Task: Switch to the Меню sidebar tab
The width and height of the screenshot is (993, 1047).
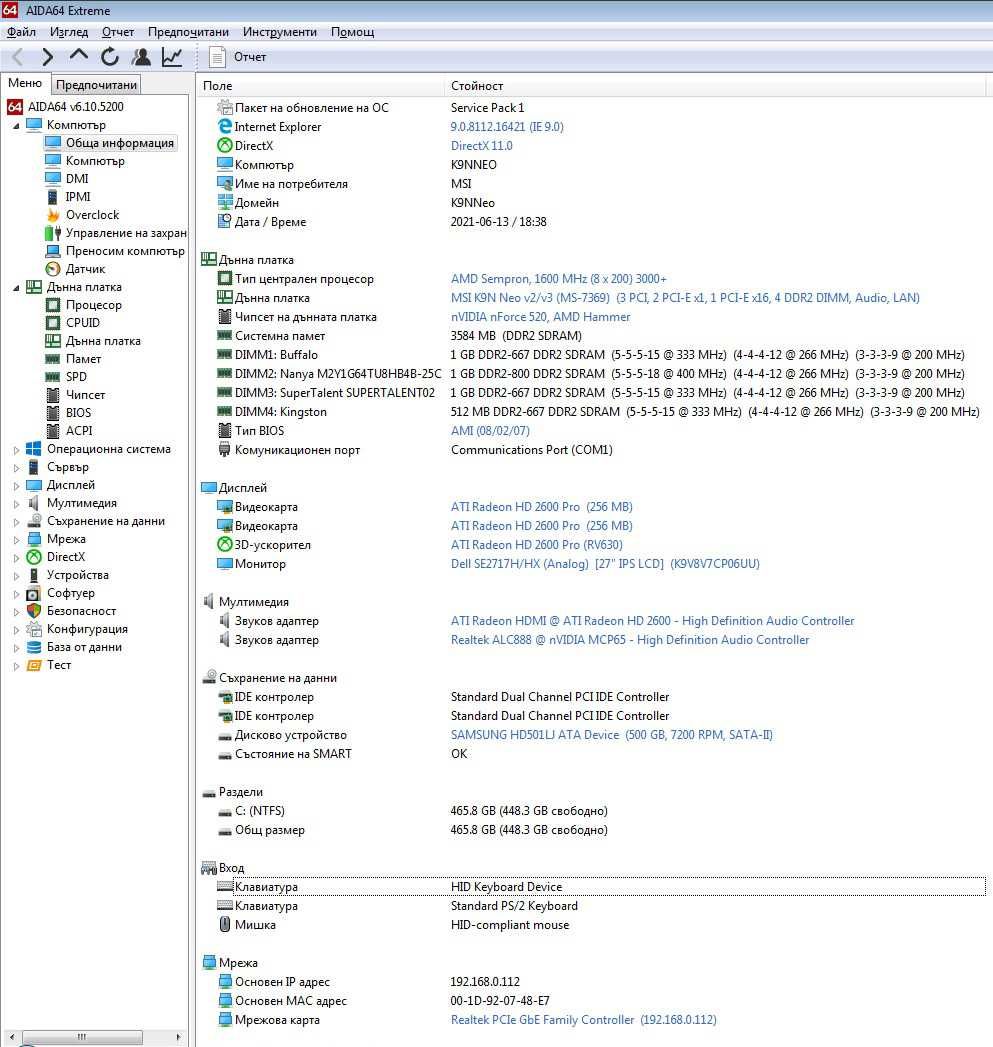Action: (x=25, y=83)
